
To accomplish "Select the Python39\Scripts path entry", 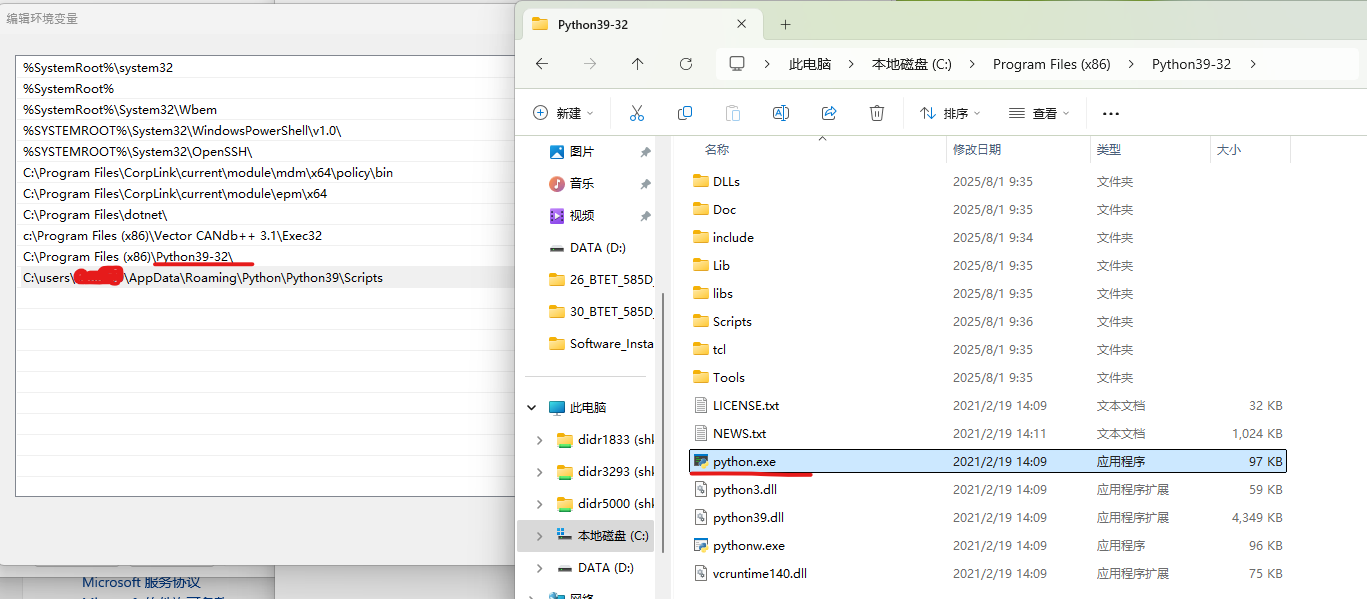I will point(265,277).
